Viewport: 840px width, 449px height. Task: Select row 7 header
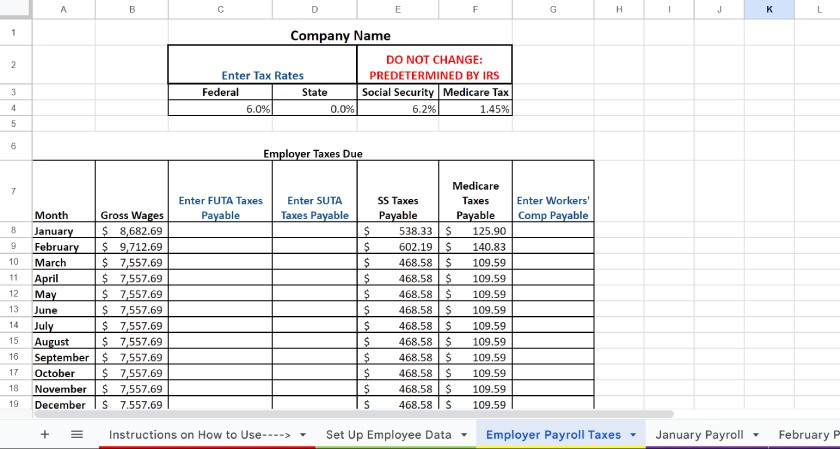tap(16, 191)
